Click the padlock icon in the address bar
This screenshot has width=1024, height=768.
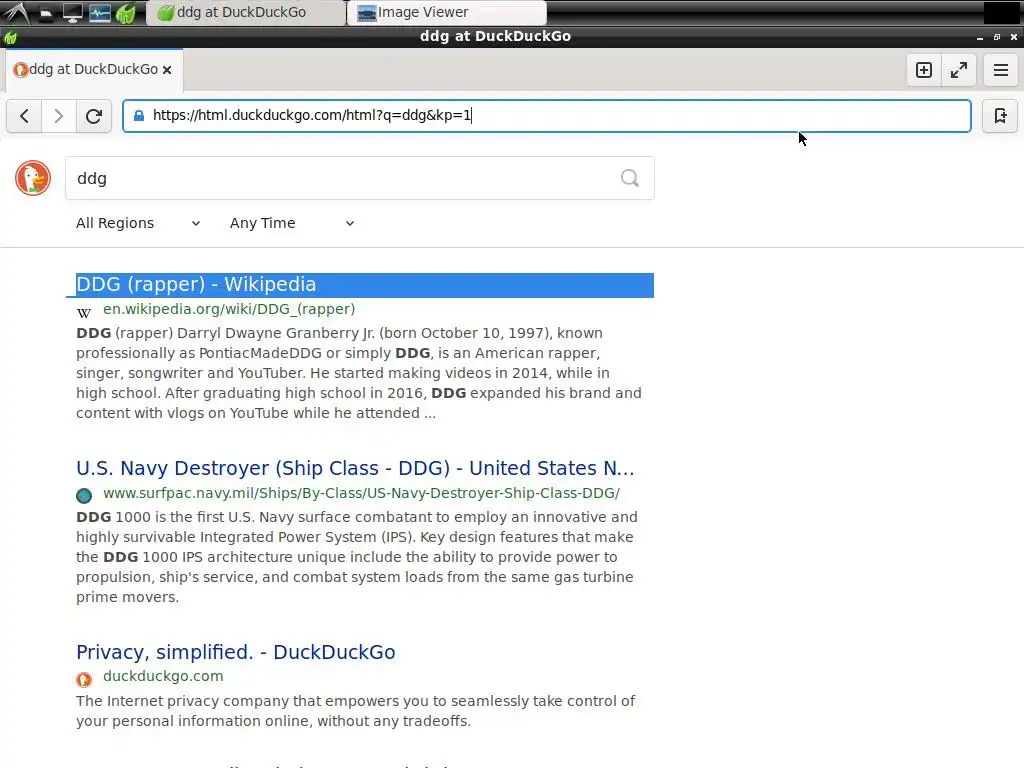pos(138,116)
